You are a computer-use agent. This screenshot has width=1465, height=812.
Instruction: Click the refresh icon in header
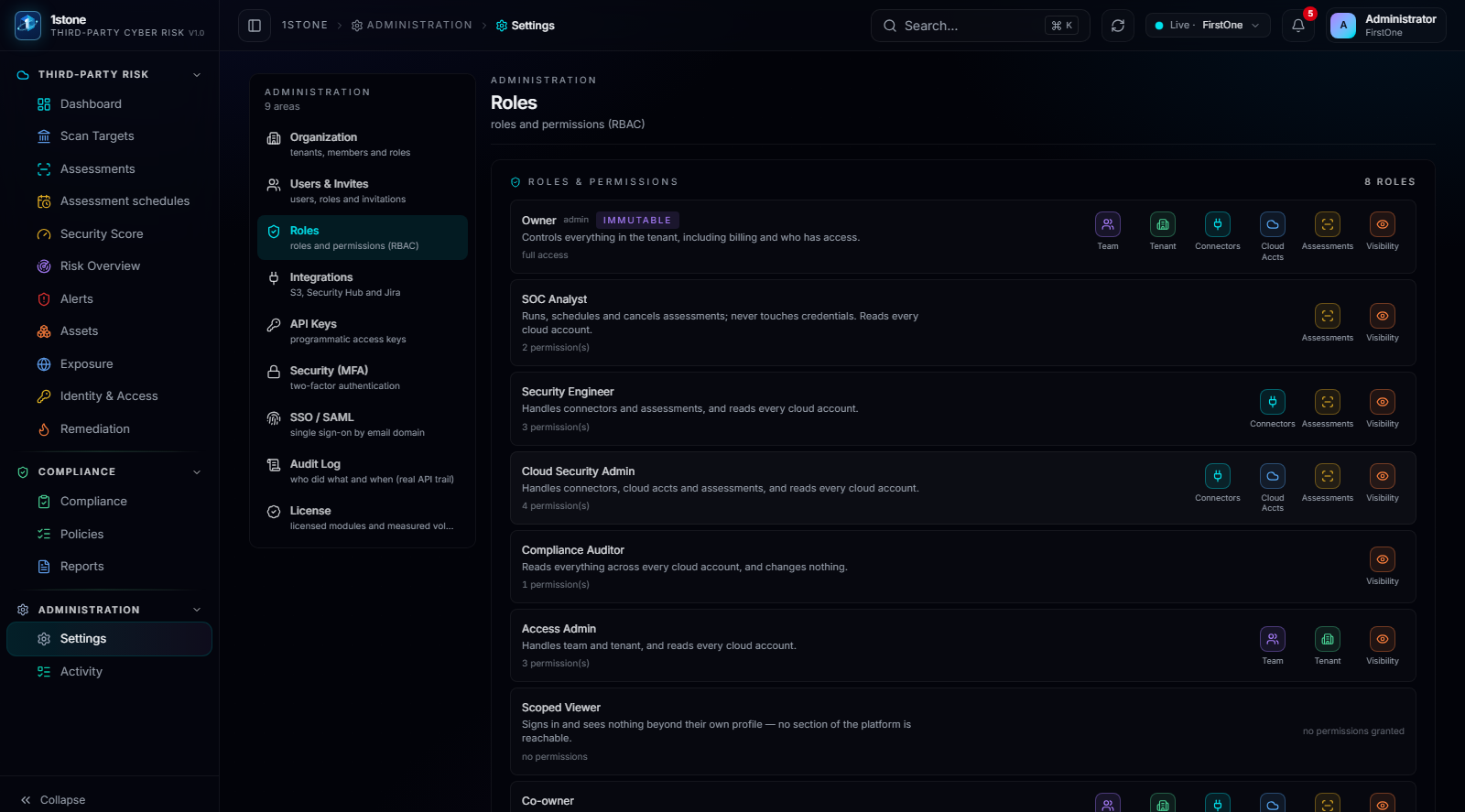(x=1118, y=26)
